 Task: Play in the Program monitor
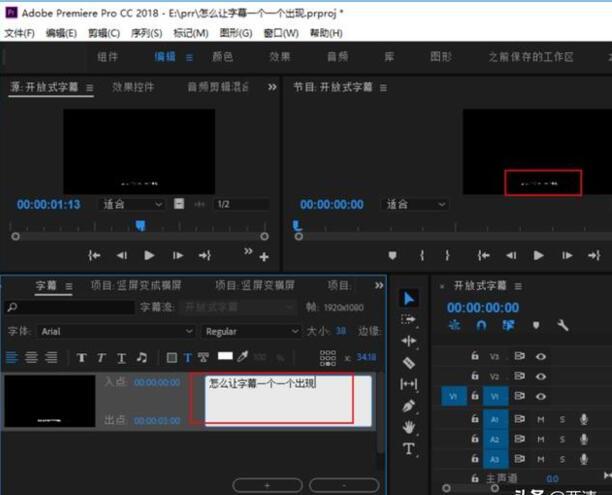pyautogui.click(x=538, y=255)
